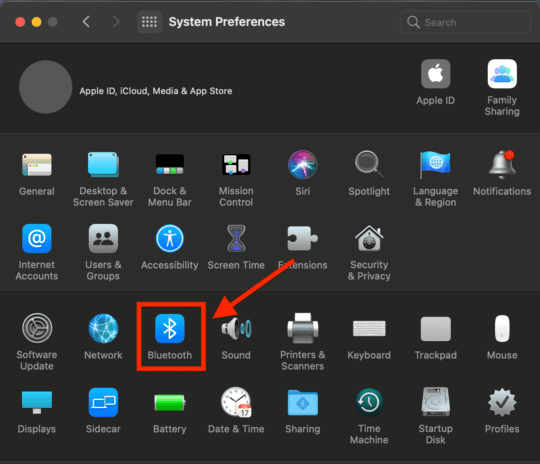540x464 pixels.
Task: Click Apple ID, iCloud, Media & App Store text
Action: pyautogui.click(x=156, y=91)
